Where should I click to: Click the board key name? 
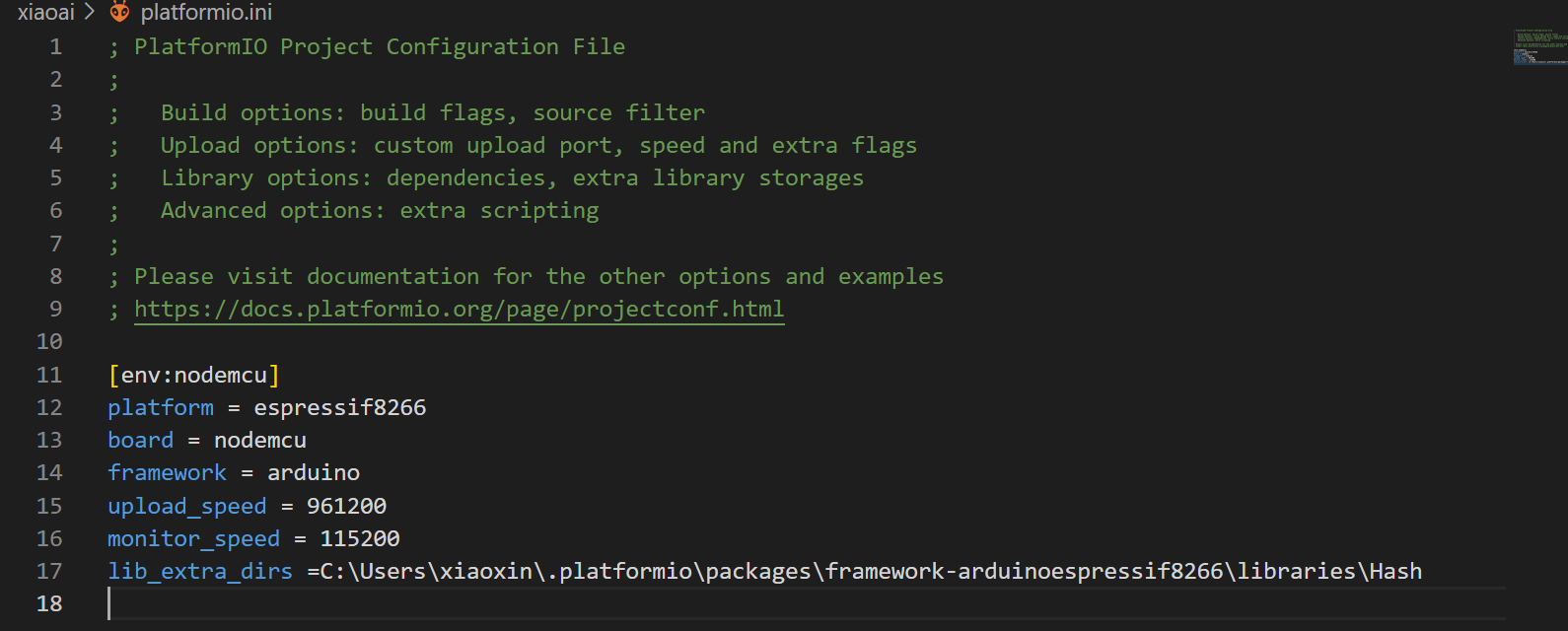[140, 440]
